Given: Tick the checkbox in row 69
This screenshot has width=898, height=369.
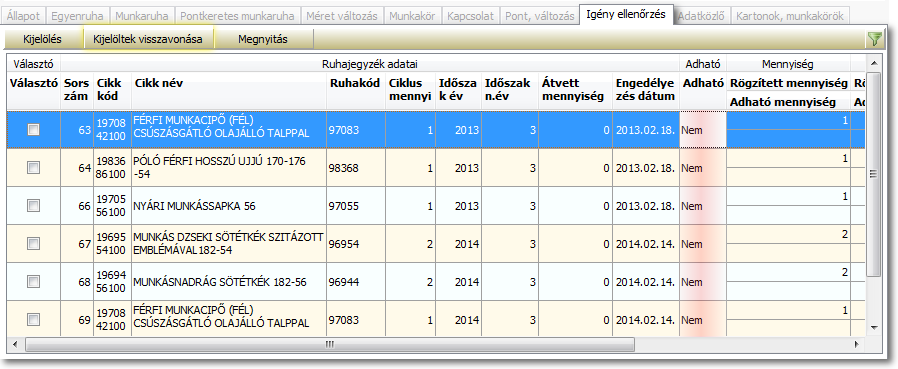Looking at the screenshot, I should [34, 319].
